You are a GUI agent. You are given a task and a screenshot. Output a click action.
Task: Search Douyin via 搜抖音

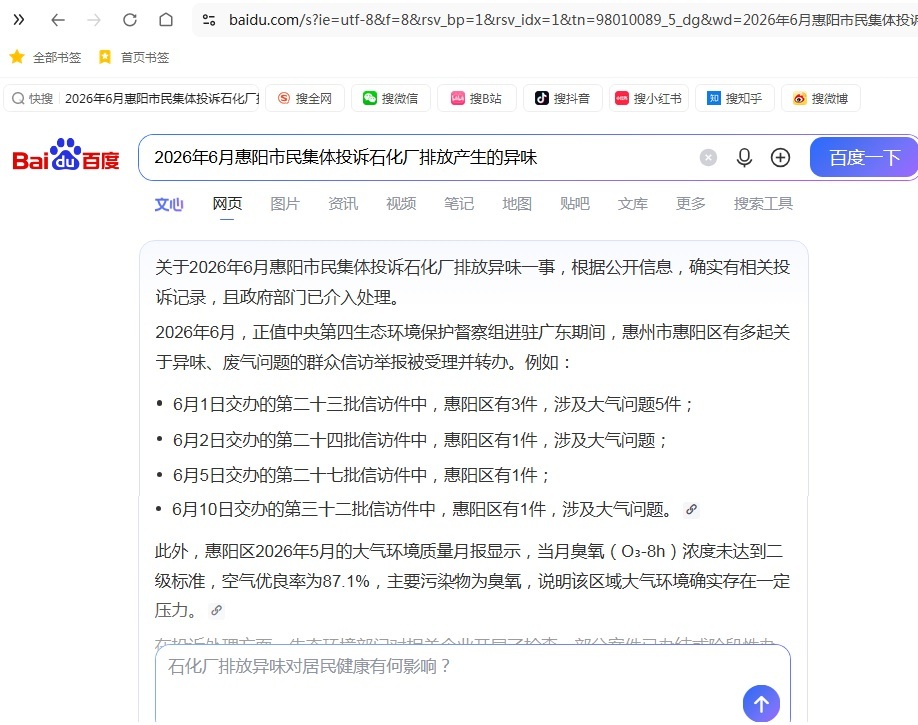(x=563, y=98)
